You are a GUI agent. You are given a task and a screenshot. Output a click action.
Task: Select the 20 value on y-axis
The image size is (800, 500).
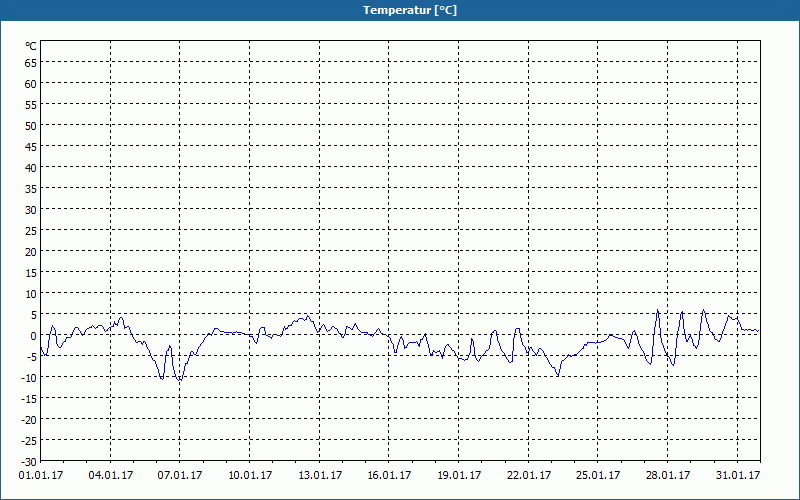pyautogui.click(x=31, y=252)
